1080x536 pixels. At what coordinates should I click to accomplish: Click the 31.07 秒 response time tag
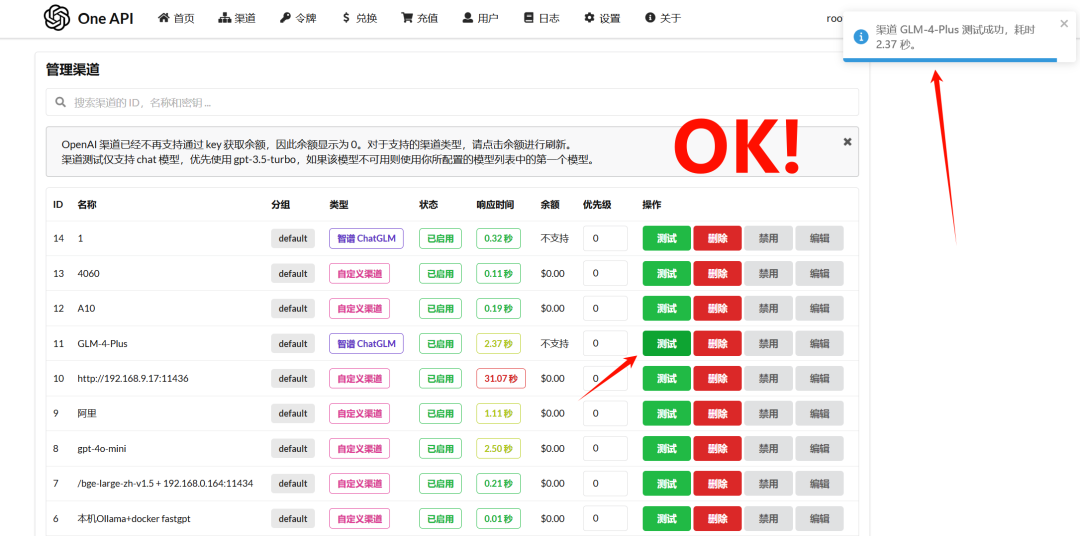(501, 378)
